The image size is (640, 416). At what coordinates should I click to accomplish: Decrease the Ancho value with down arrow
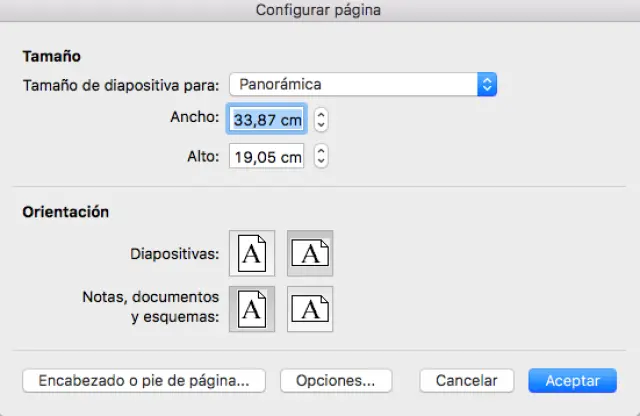click(x=321, y=125)
